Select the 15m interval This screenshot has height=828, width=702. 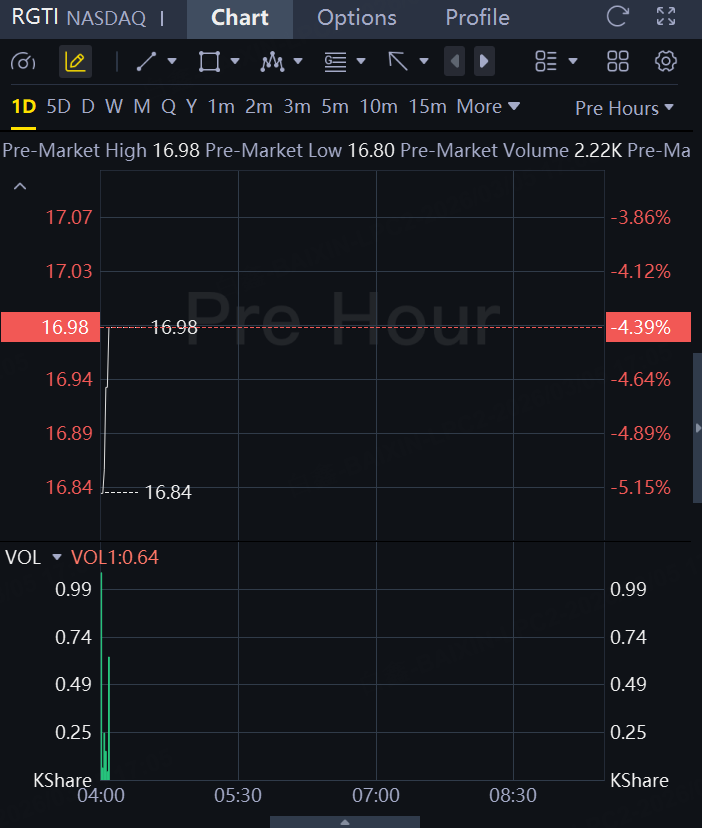click(x=427, y=107)
